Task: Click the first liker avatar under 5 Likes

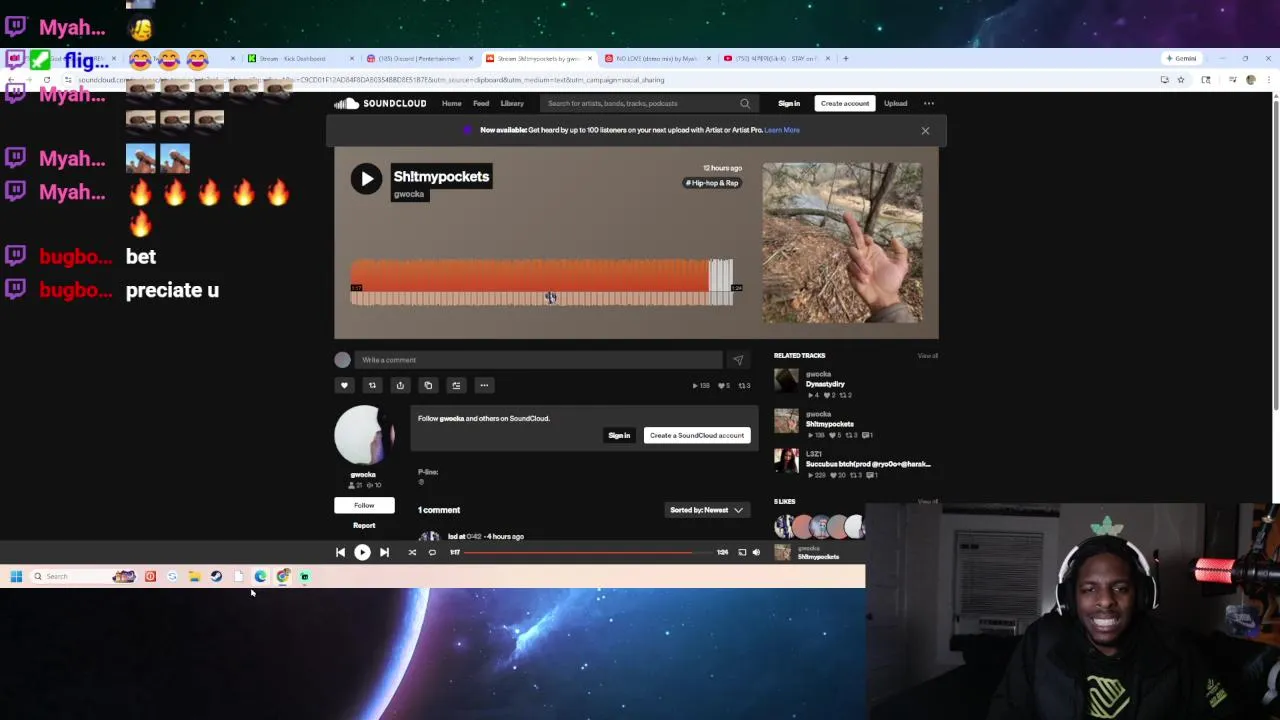Action: click(x=784, y=526)
